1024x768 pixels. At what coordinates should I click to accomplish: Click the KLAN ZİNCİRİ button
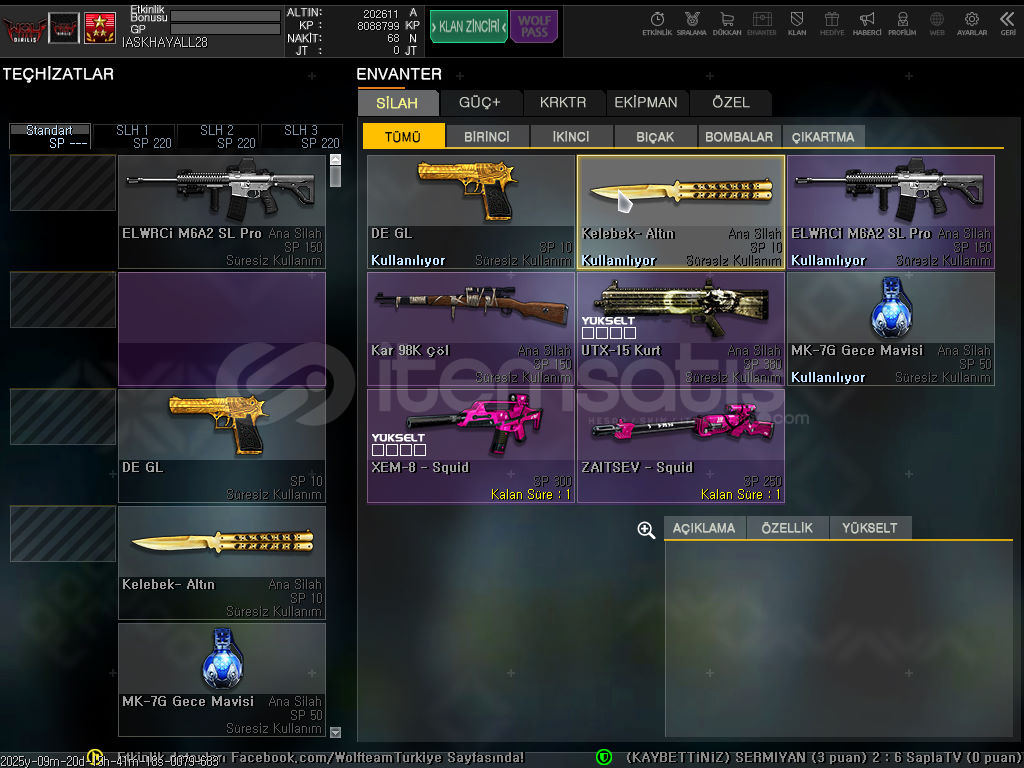pyautogui.click(x=469, y=27)
